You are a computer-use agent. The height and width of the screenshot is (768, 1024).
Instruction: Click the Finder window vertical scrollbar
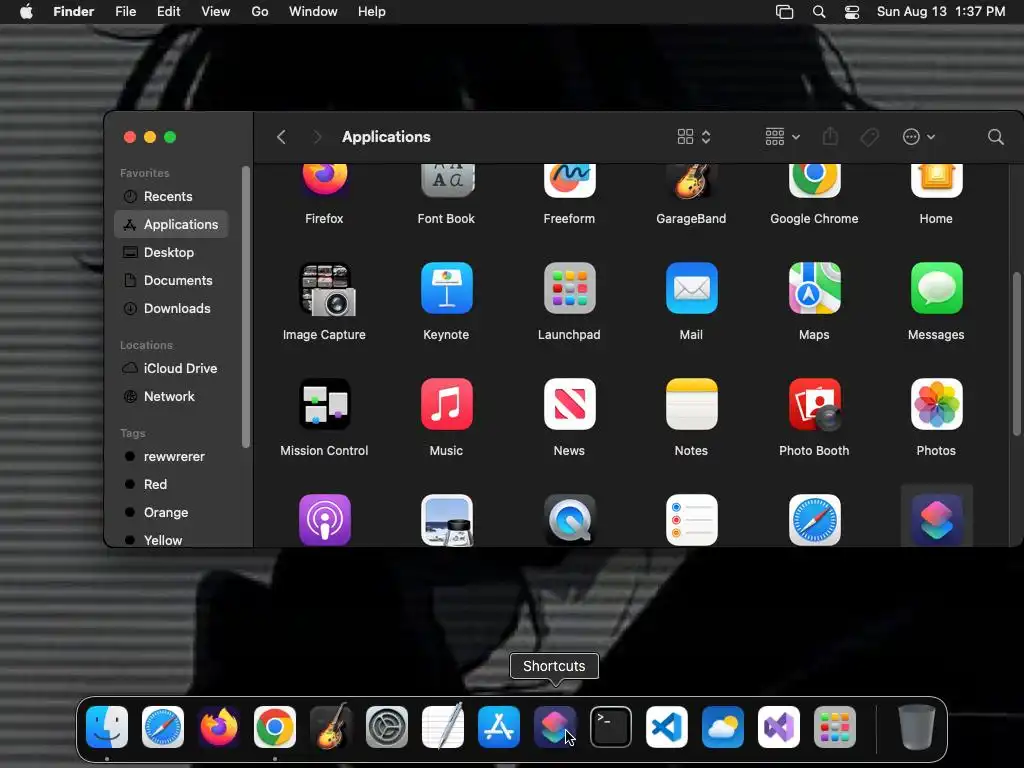1016,353
